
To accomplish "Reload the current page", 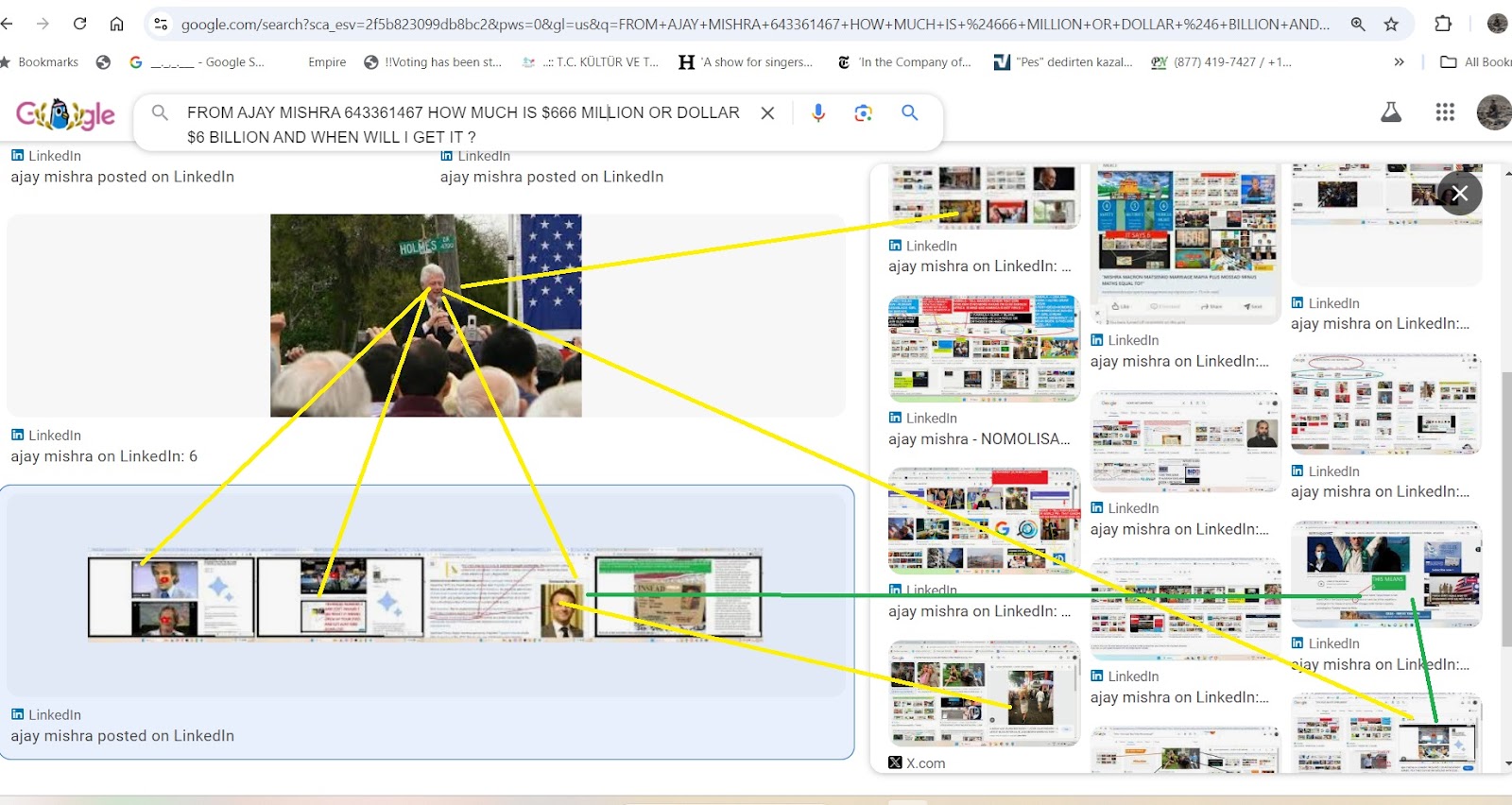I will (79, 25).
